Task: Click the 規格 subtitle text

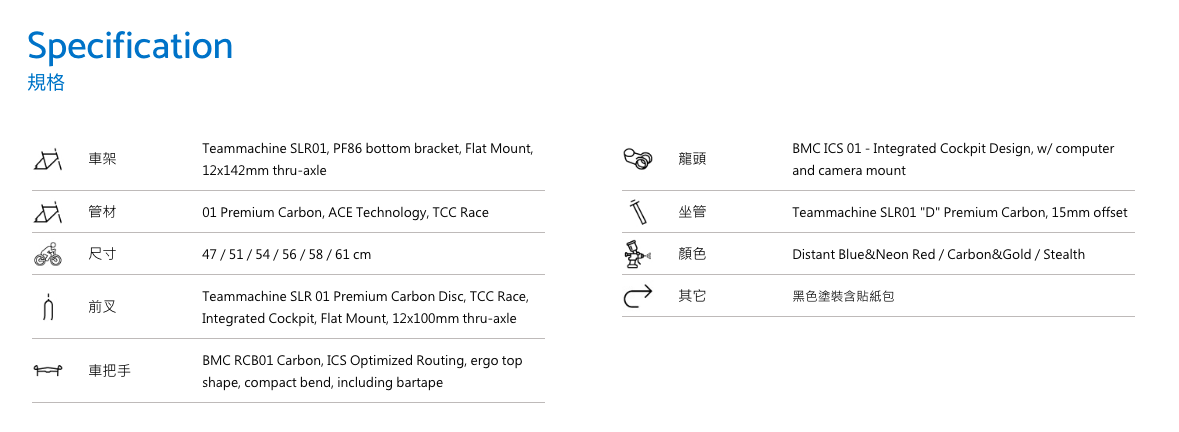Action: coord(46,83)
